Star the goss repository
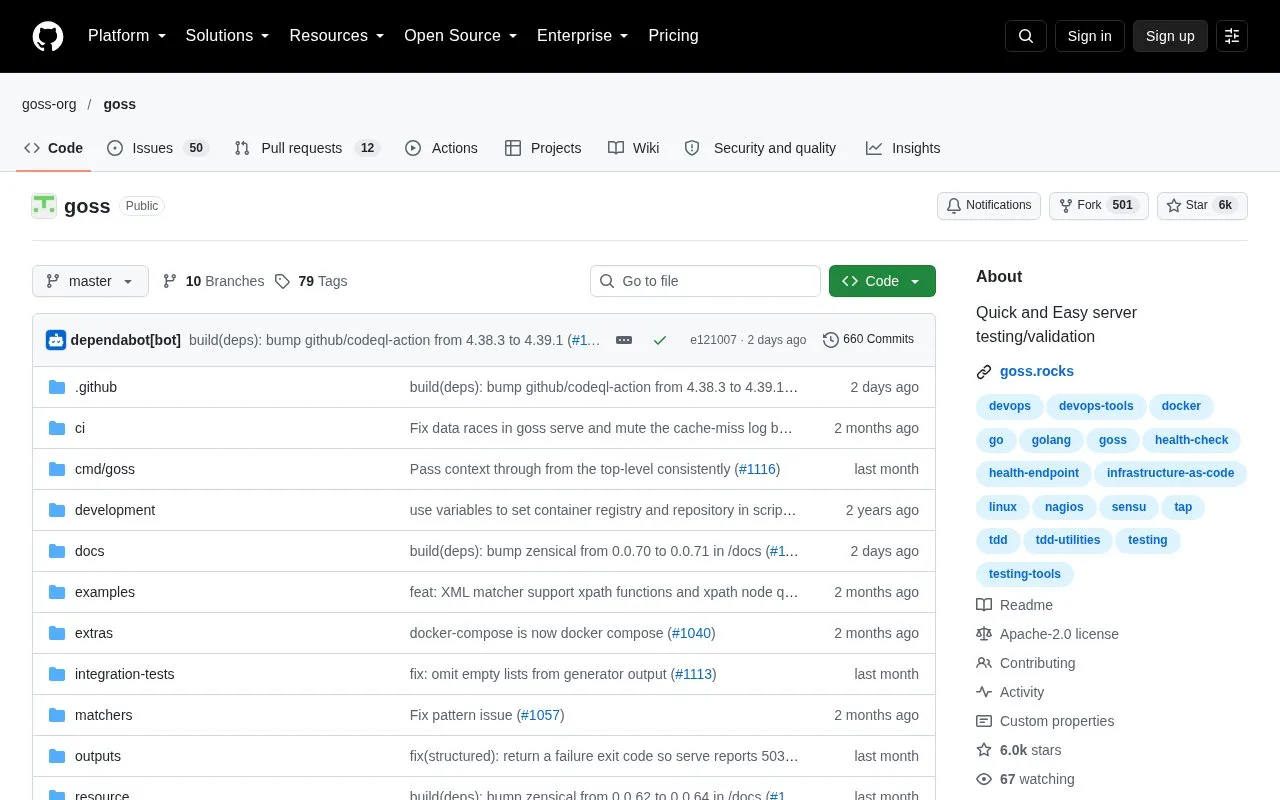 1202,206
